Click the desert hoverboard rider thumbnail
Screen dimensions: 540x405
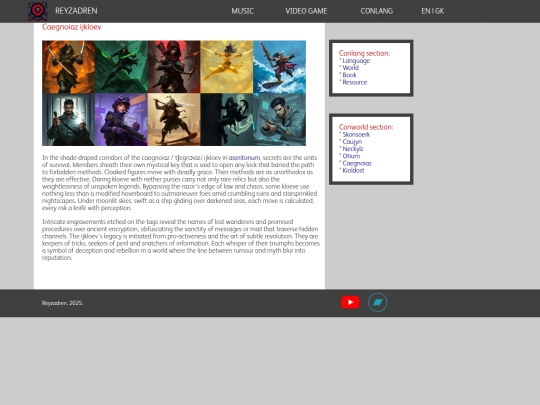[x=174, y=120]
